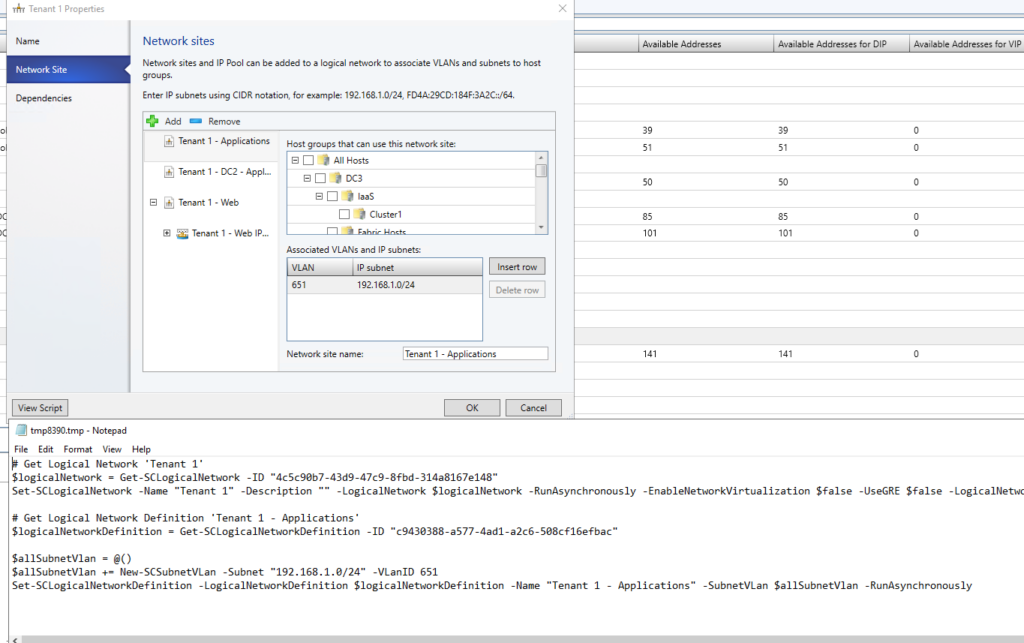Tick the IaaS host group checkbox
1024x643 pixels.
(332, 196)
